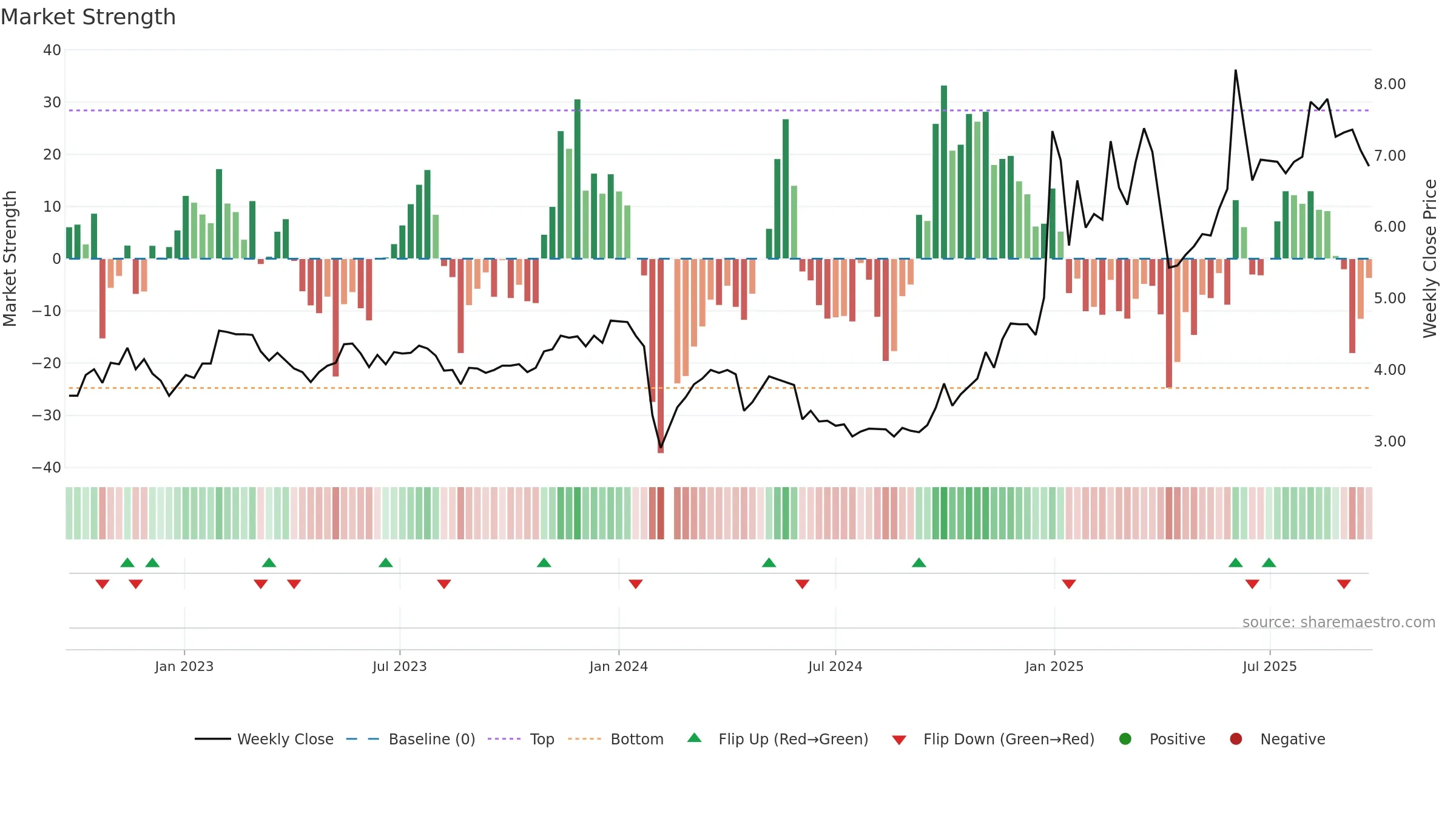
Task: Click the green Flip Up legend triangle
Action: tap(695, 738)
